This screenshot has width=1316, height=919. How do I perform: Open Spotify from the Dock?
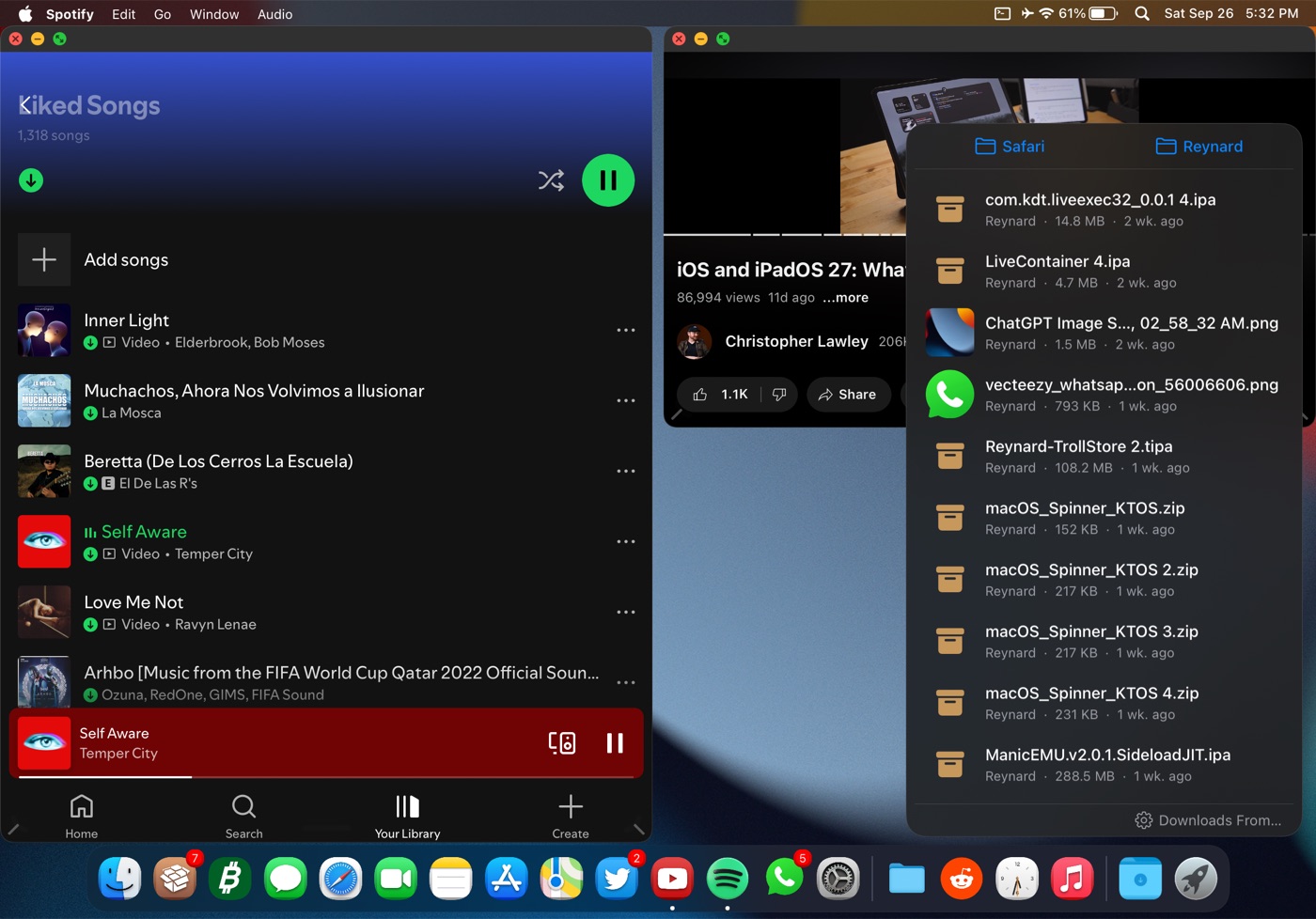(x=728, y=879)
